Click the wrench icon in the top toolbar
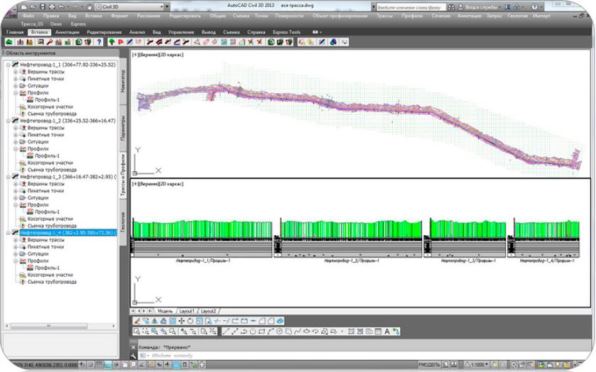Image resolution: width=596 pixels, height=372 pixels. tap(50, 42)
